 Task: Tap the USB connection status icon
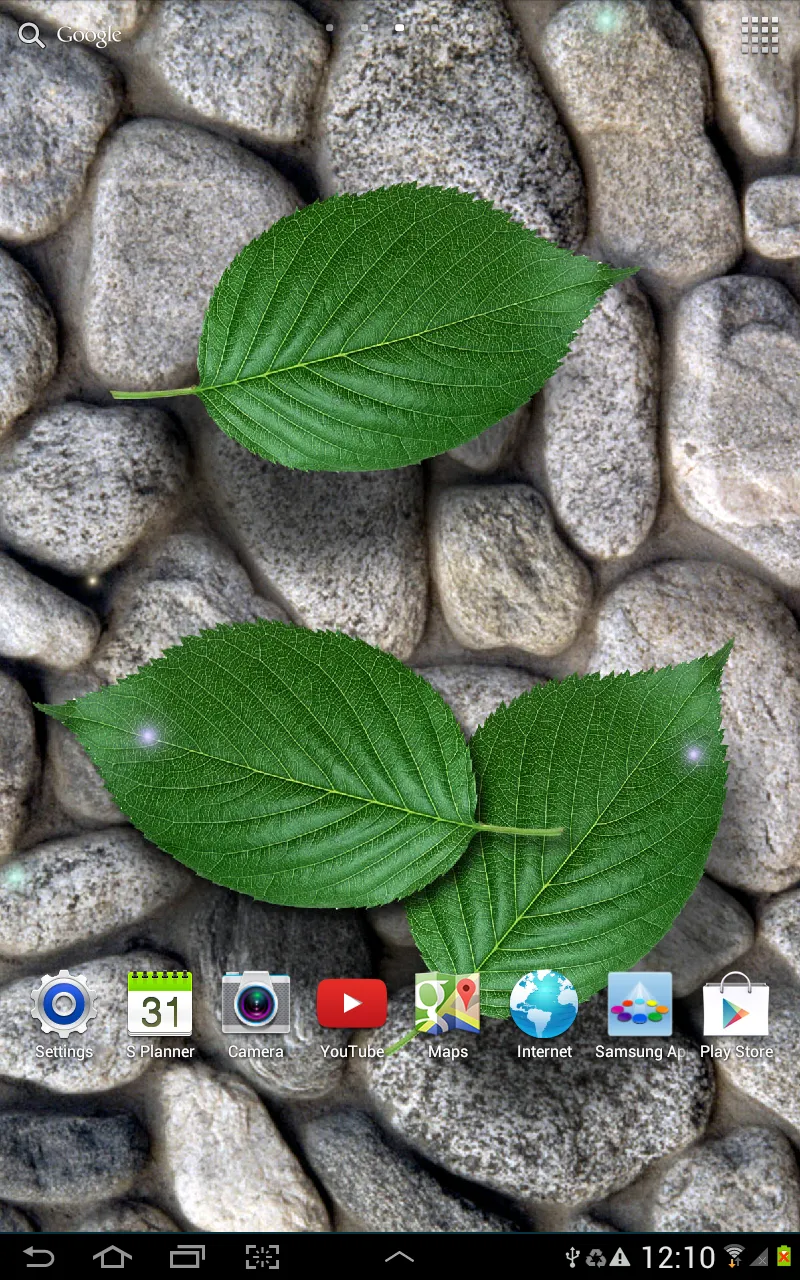(x=573, y=1257)
